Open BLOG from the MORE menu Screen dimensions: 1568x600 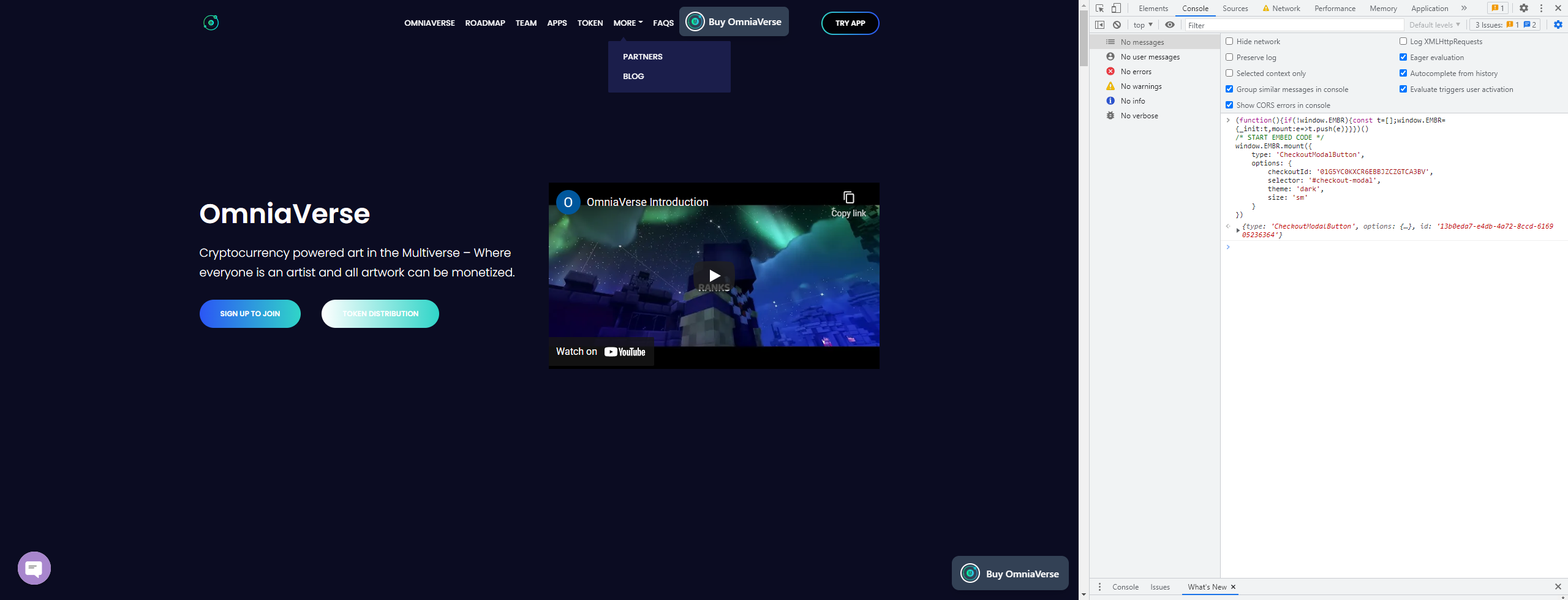pyautogui.click(x=633, y=76)
